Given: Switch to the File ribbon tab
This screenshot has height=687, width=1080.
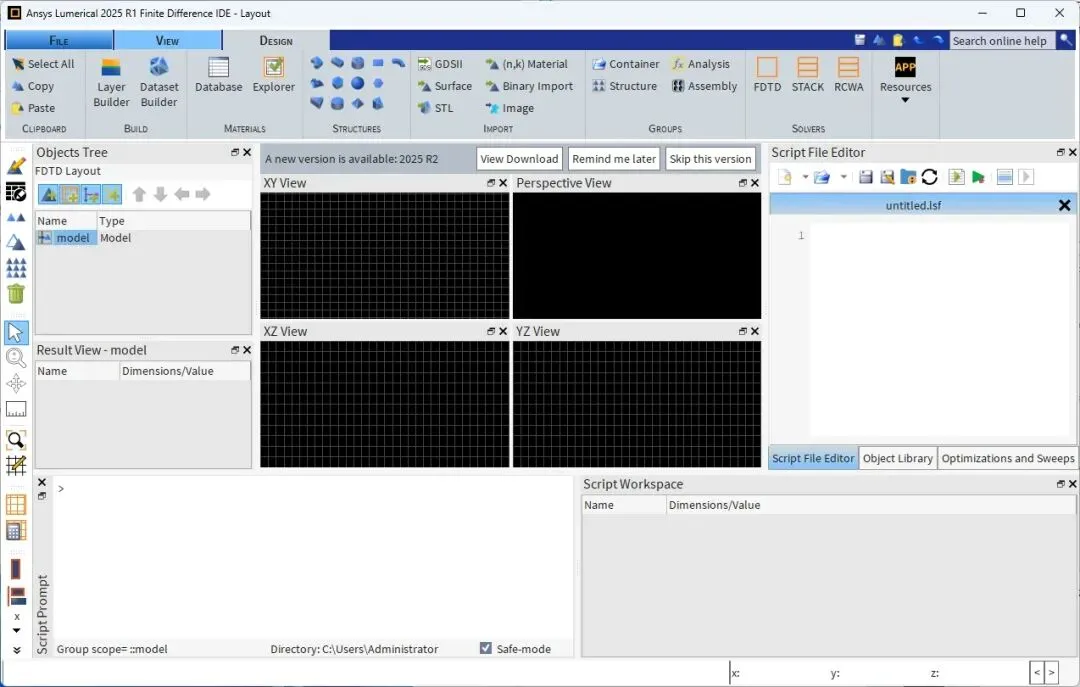Looking at the screenshot, I should 59,41.
